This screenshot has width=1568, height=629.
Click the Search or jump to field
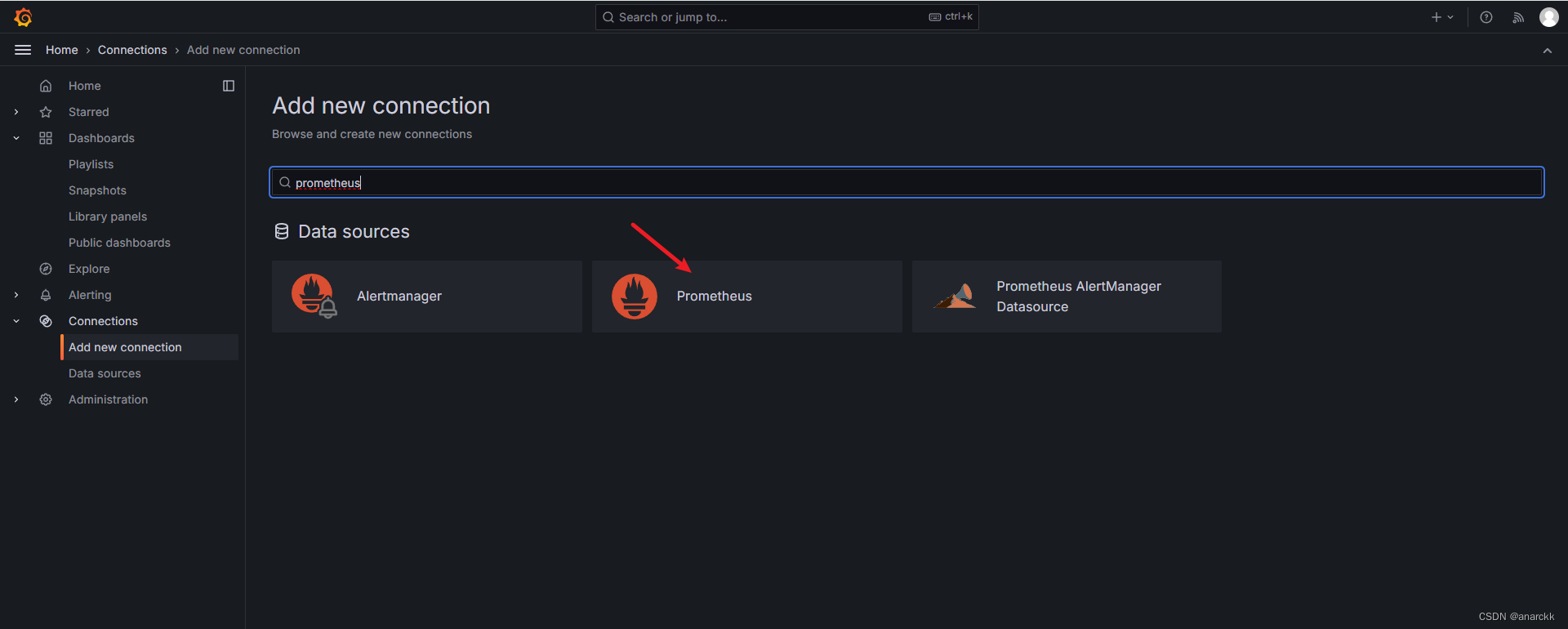[787, 17]
